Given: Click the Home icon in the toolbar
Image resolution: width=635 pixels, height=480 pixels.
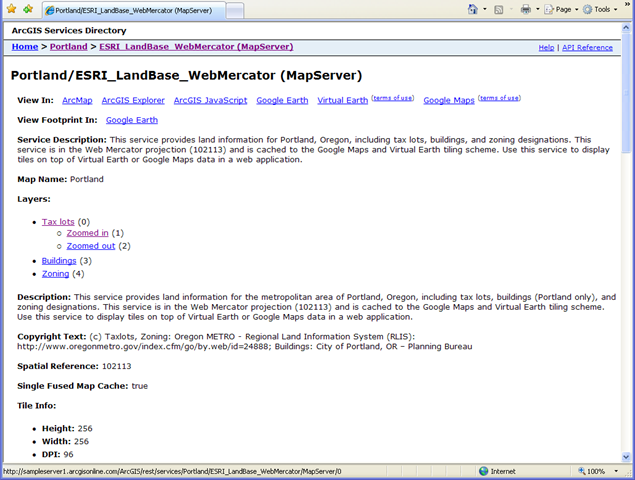Looking at the screenshot, I should pos(473,9).
